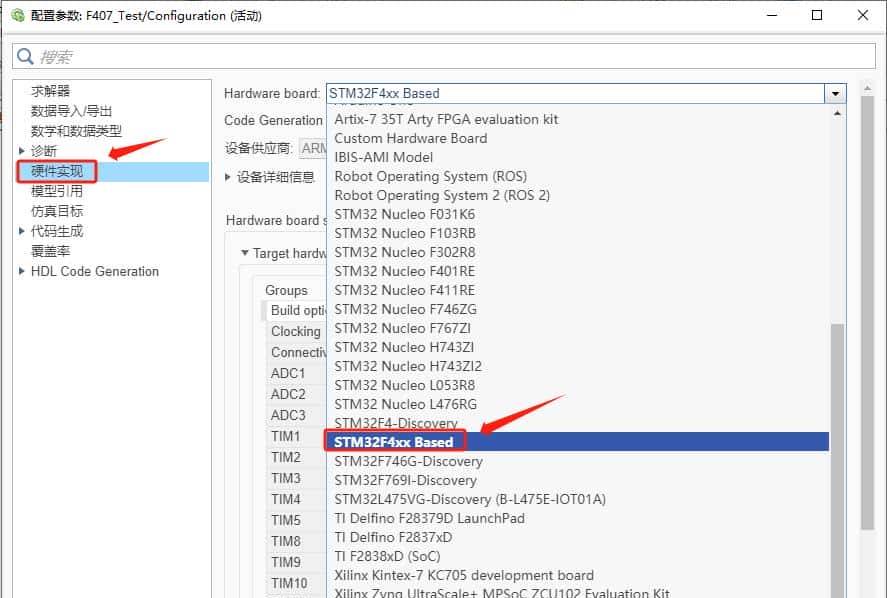This screenshot has height=598, width=887.
Task: Collapse Target hardware resources section
Action: click(244, 253)
